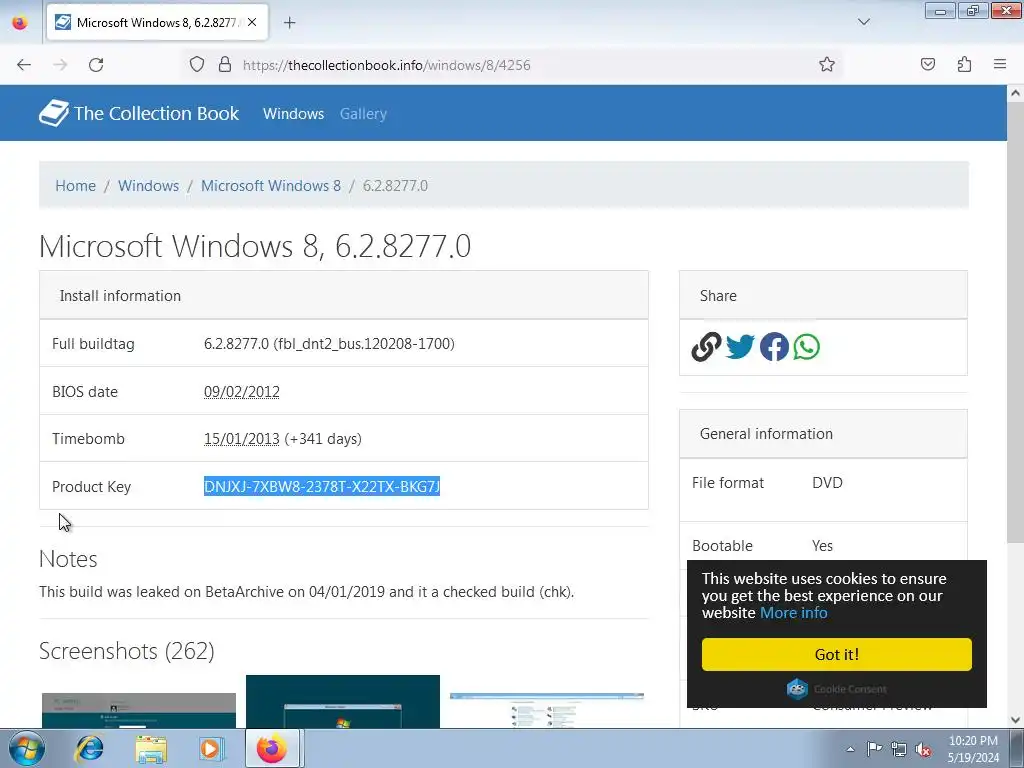Open the Windows nav menu item

coord(293,114)
